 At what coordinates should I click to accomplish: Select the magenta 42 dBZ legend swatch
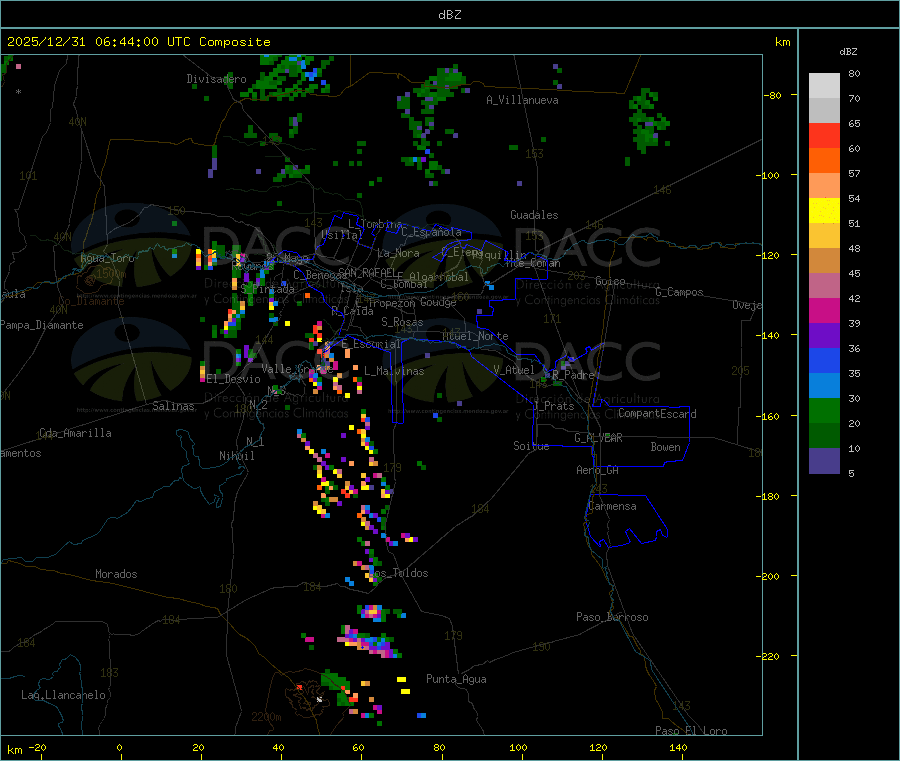point(824,310)
